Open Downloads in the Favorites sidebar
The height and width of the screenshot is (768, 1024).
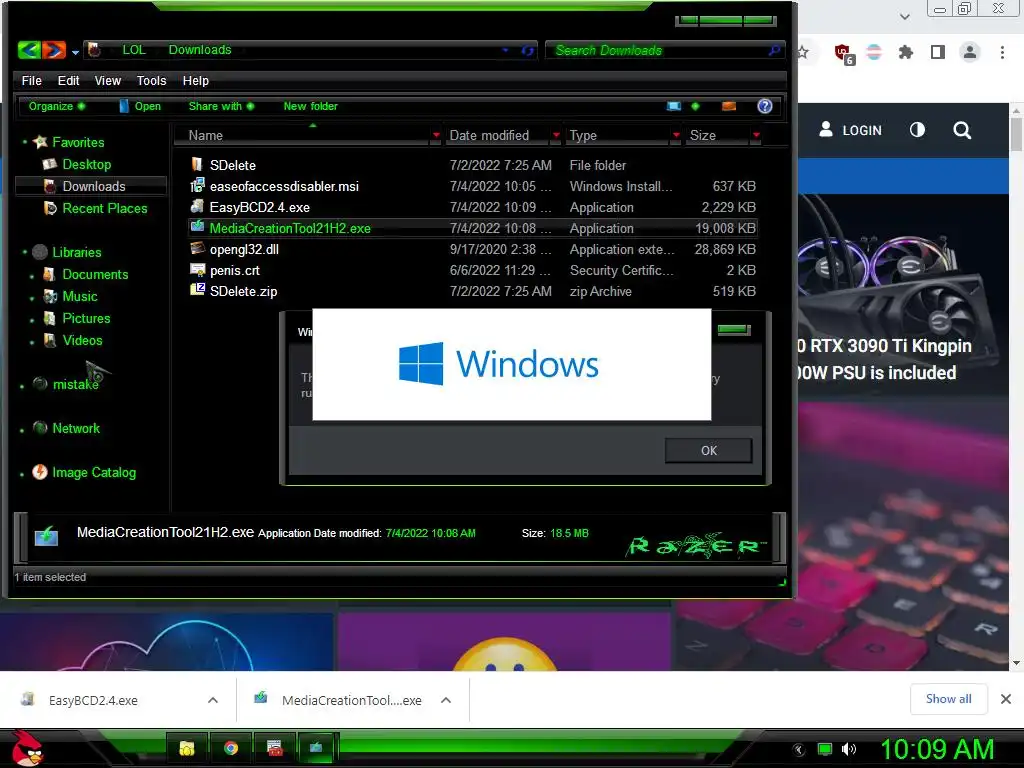coord(93,186)
